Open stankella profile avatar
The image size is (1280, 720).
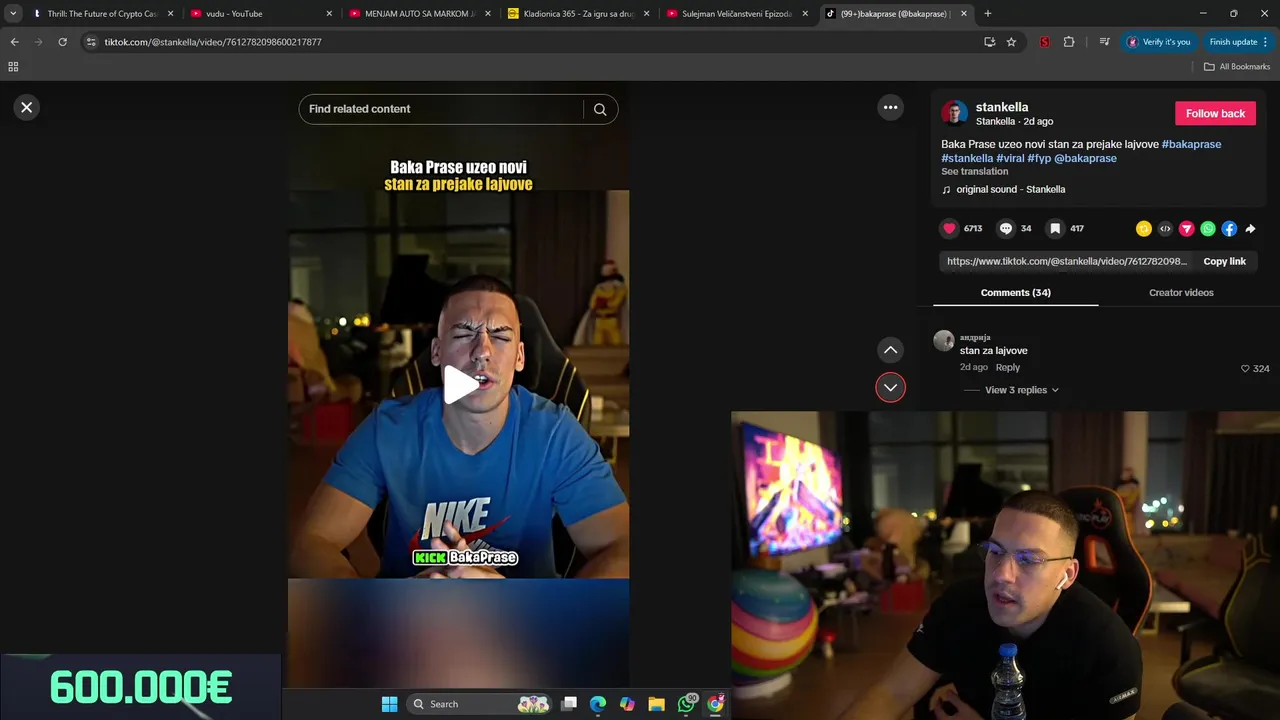[x=954, y=113]
